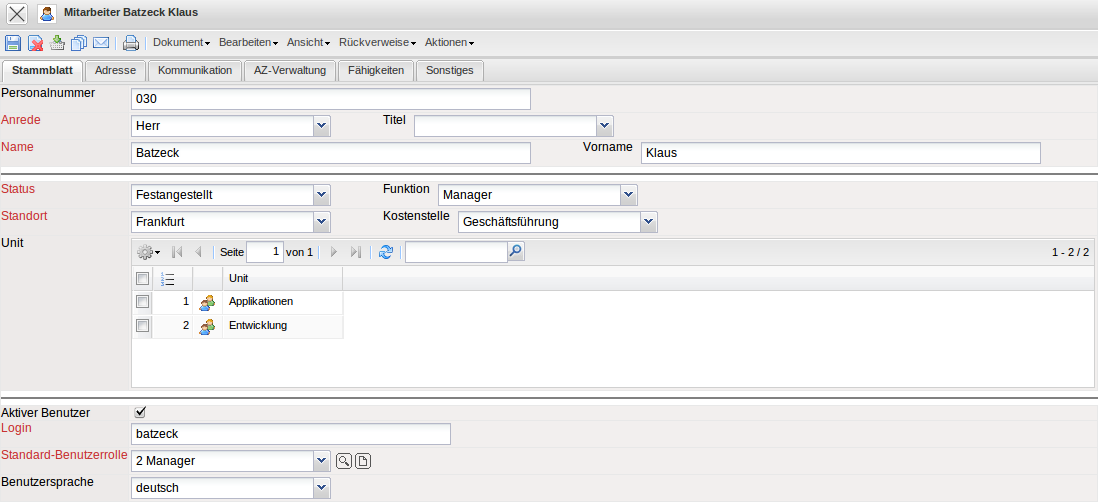Click the new document icon beside Standard-Benutzerrolle
Screen dimensions: 1098x502
click(363, 461)
